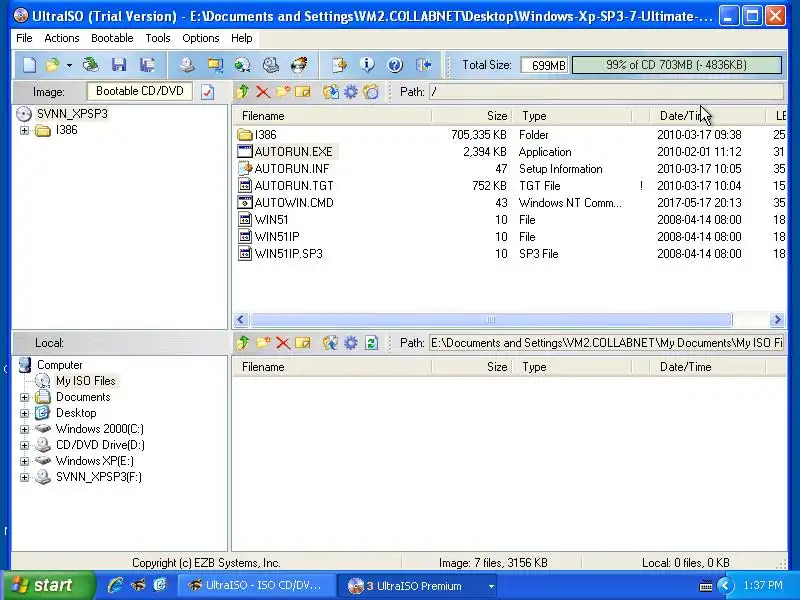The height and width of the screenshot is (600, 800).
Task: Create new folder in the Local pane toolbar
Action: (x=263, y=343)
